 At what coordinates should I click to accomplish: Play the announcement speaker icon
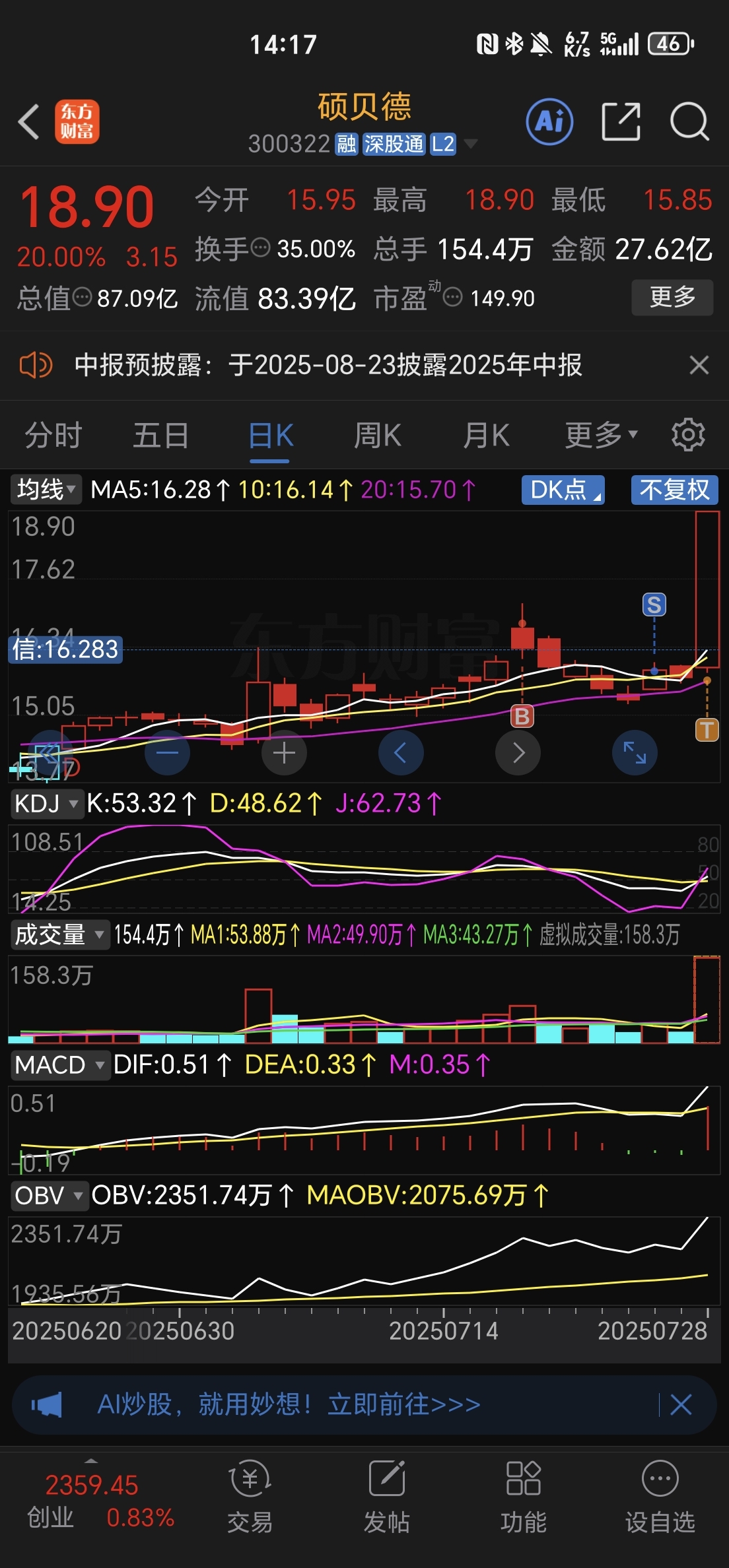(36, 365)
